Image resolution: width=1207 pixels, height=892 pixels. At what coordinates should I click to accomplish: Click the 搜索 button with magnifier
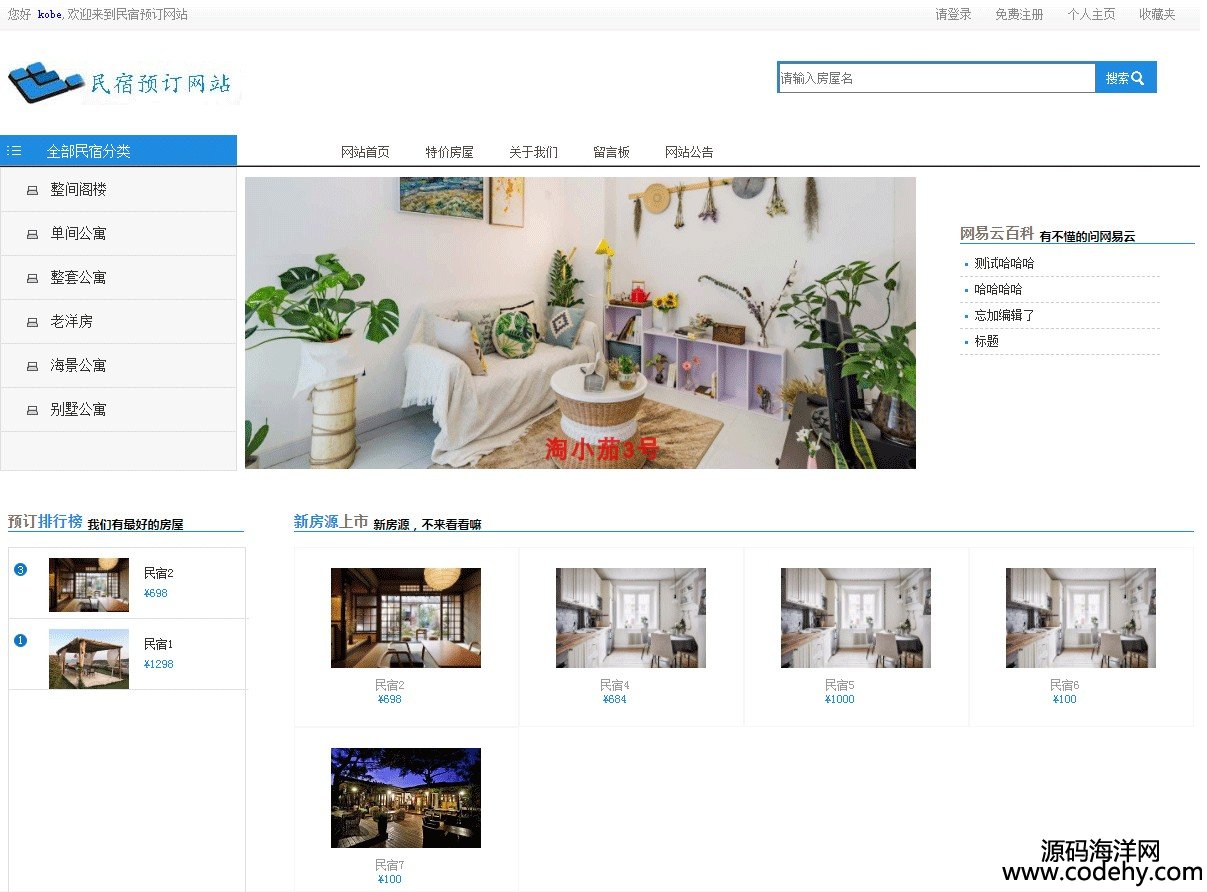point(1126,78)
